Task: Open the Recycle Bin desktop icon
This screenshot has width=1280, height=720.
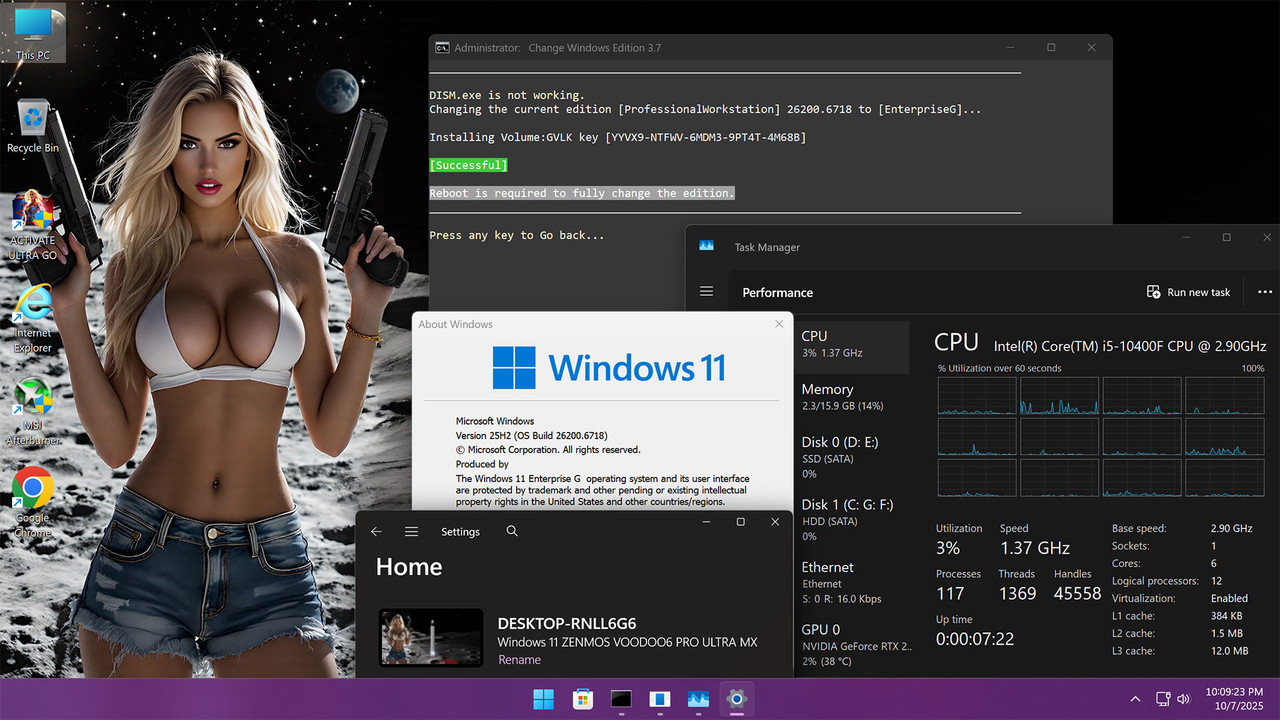Action: pos(33,126)
